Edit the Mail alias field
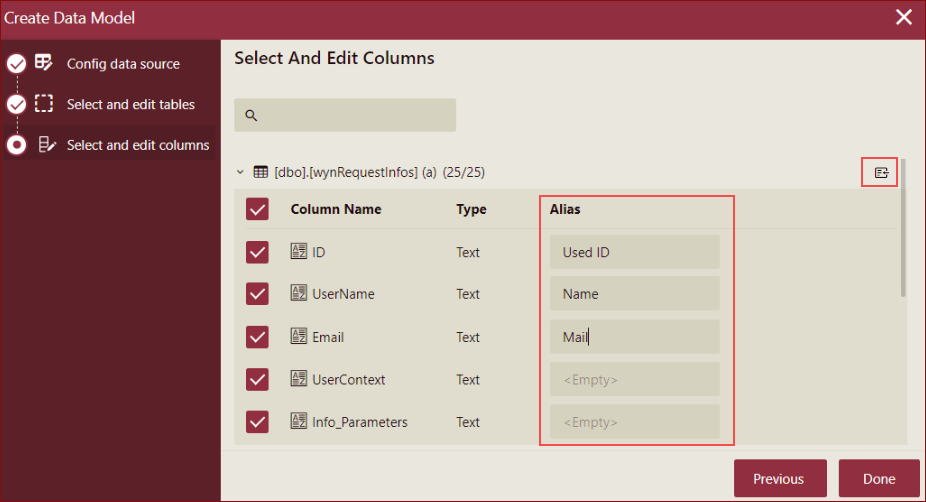 point(635,337)
